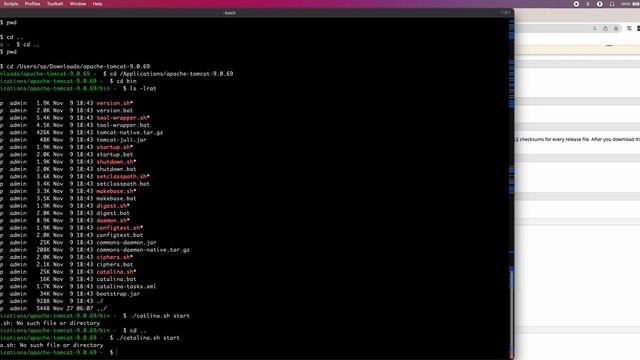Click the catalina.sh file entry in listing
This screenshot has height=360, width=640.
pos(116,272)
